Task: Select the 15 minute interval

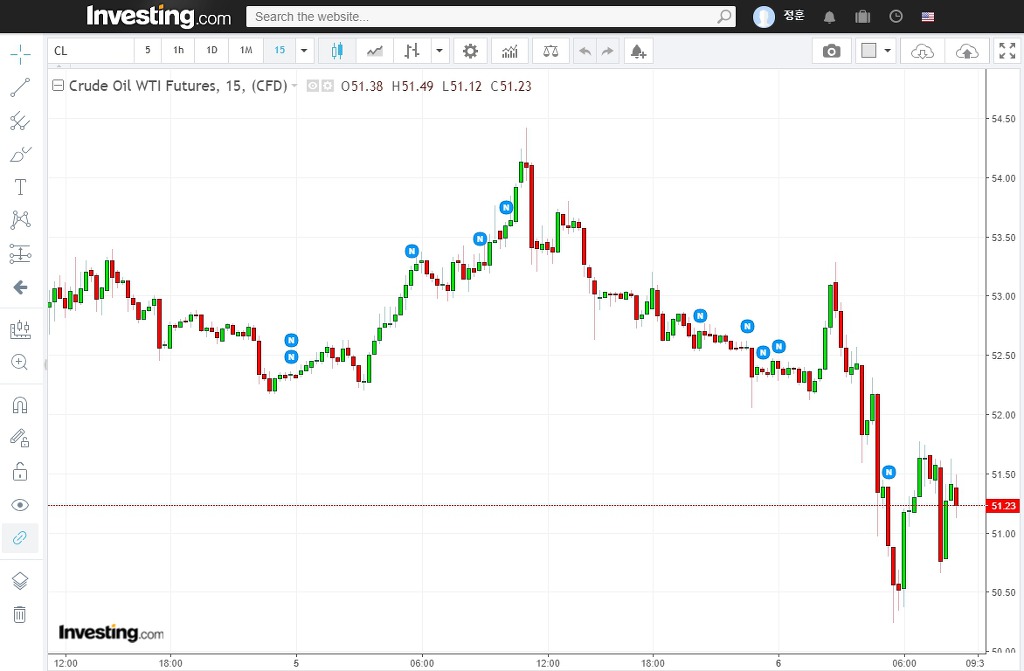Action: pos(280,50)
